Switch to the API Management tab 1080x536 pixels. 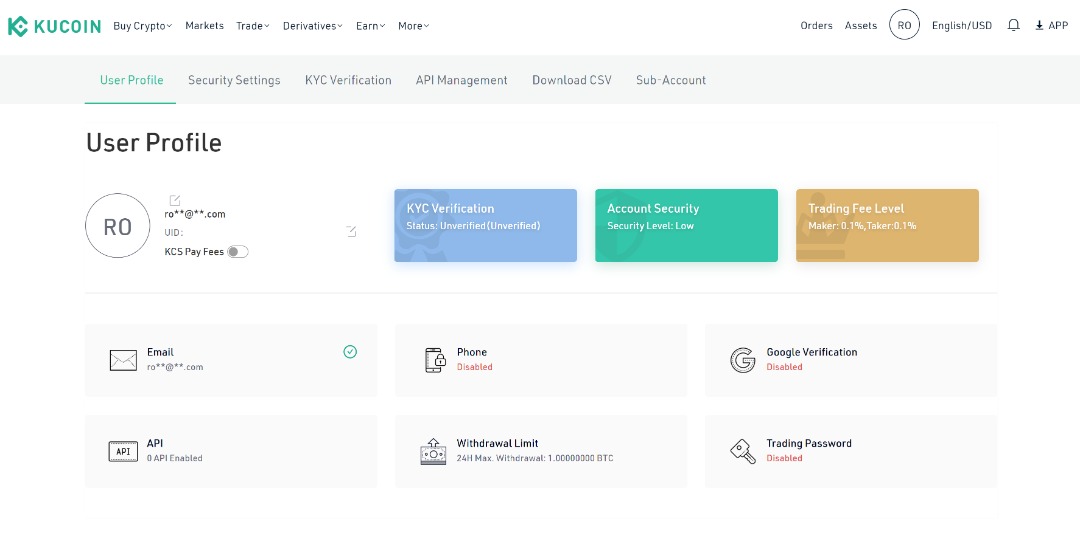pos(461,80)
